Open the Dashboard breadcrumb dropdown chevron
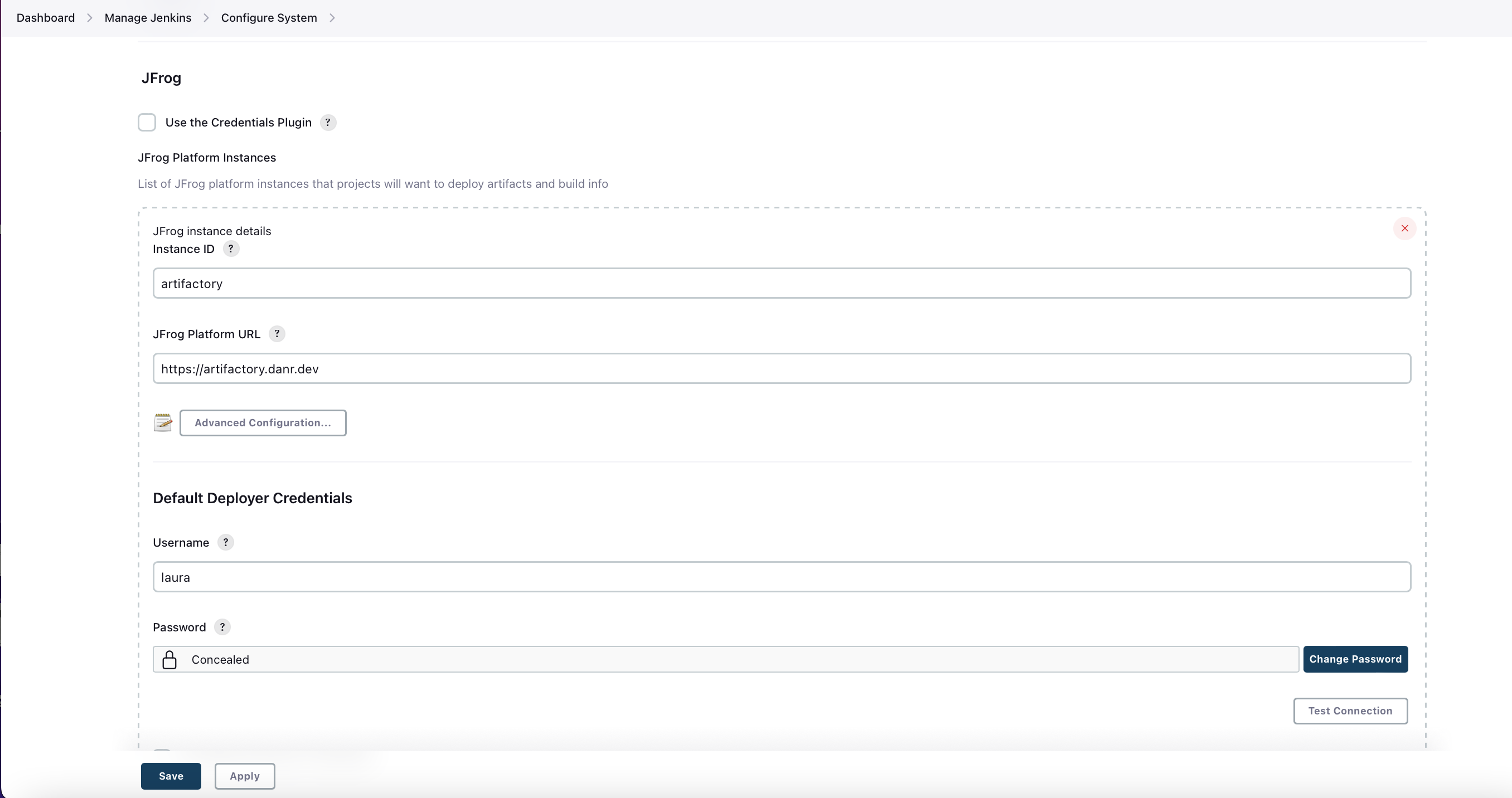1512x798 pixels. [x=90, y=18]
